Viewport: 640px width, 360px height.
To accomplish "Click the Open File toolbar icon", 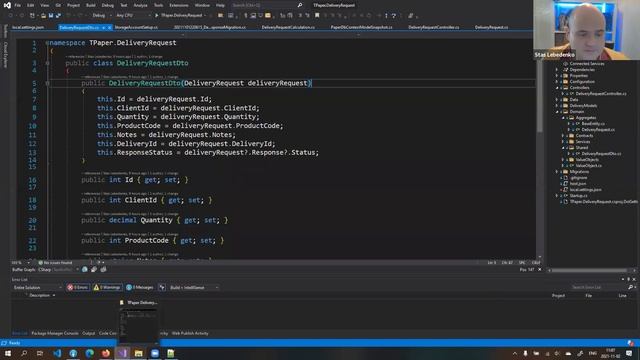I will pyautogui.click(x=43, y=16).
